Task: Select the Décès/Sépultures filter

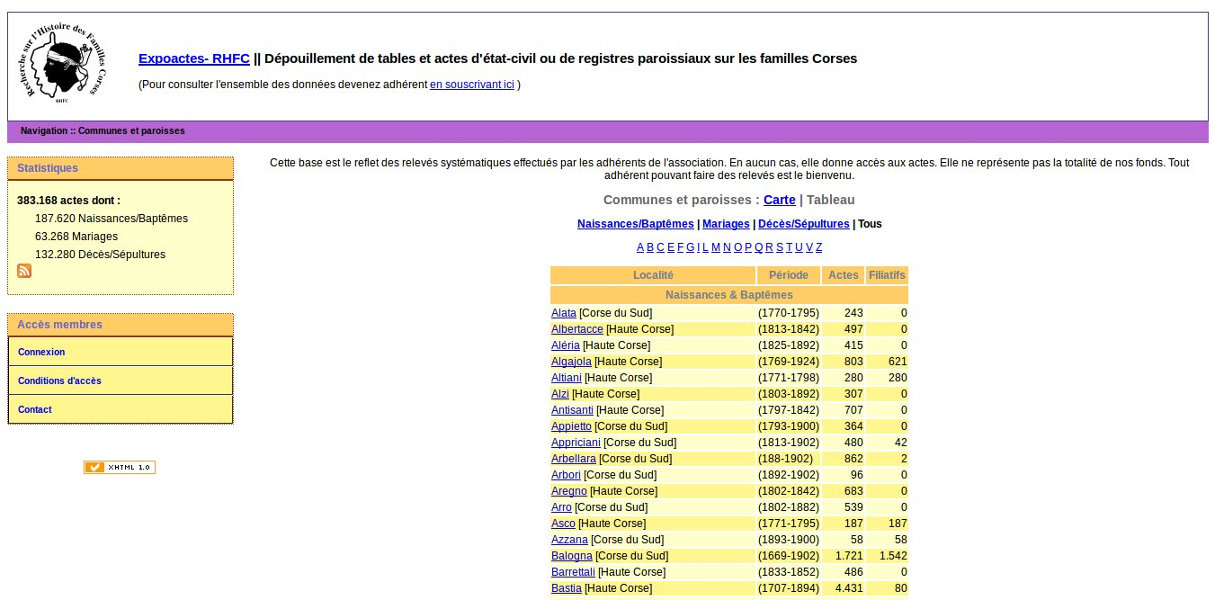Action: coord(804,224)
